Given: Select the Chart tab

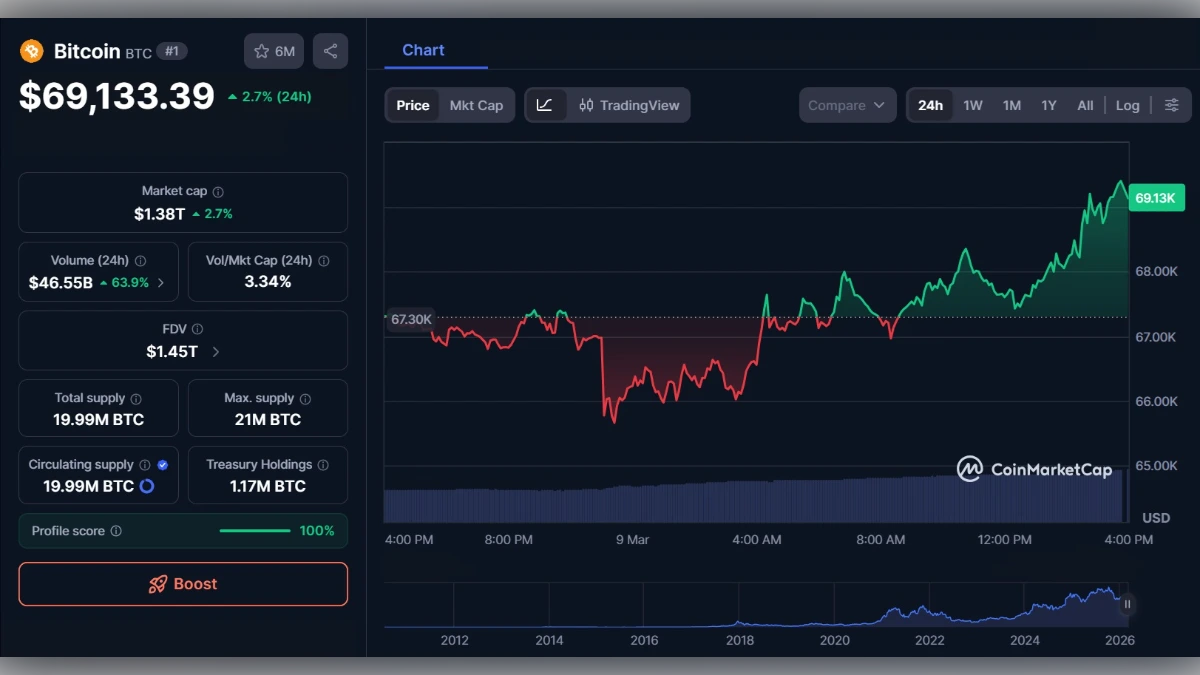Looking at the screenshot, I should [422, 50].
